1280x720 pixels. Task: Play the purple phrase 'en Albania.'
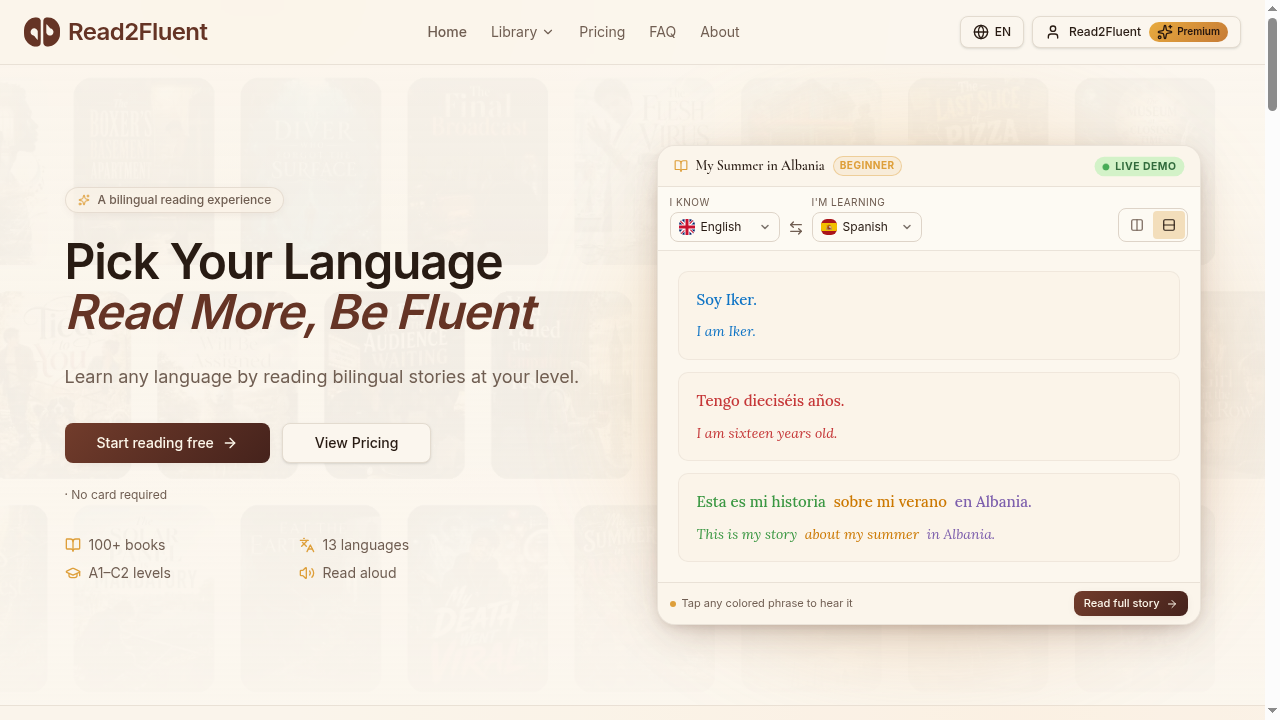pyautogui.click(x=993, y=502)
